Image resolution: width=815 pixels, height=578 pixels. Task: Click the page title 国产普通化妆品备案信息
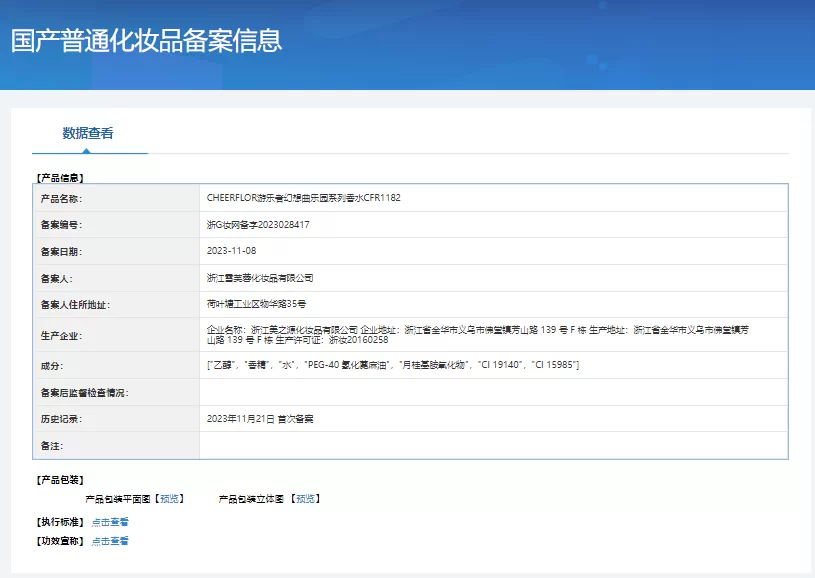[146, 41]
